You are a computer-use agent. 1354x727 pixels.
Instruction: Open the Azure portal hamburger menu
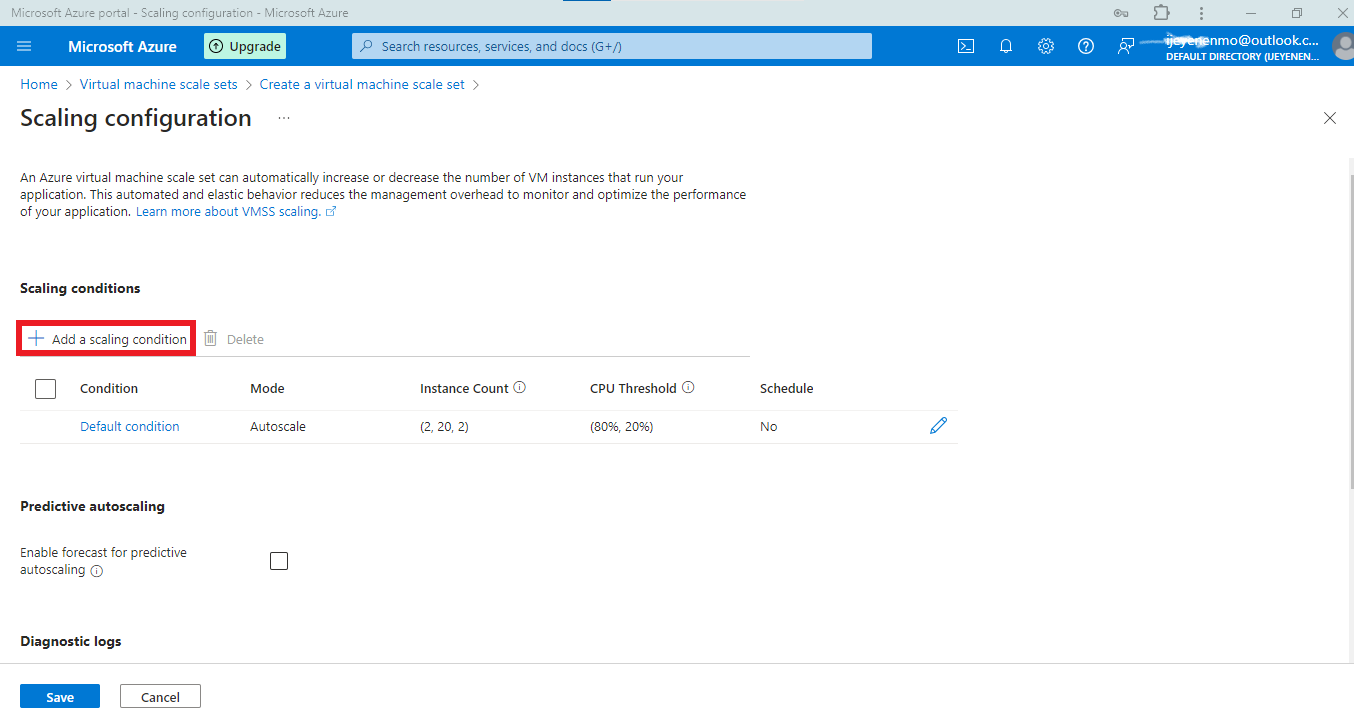pyautogui.click(x=25, y=46)
